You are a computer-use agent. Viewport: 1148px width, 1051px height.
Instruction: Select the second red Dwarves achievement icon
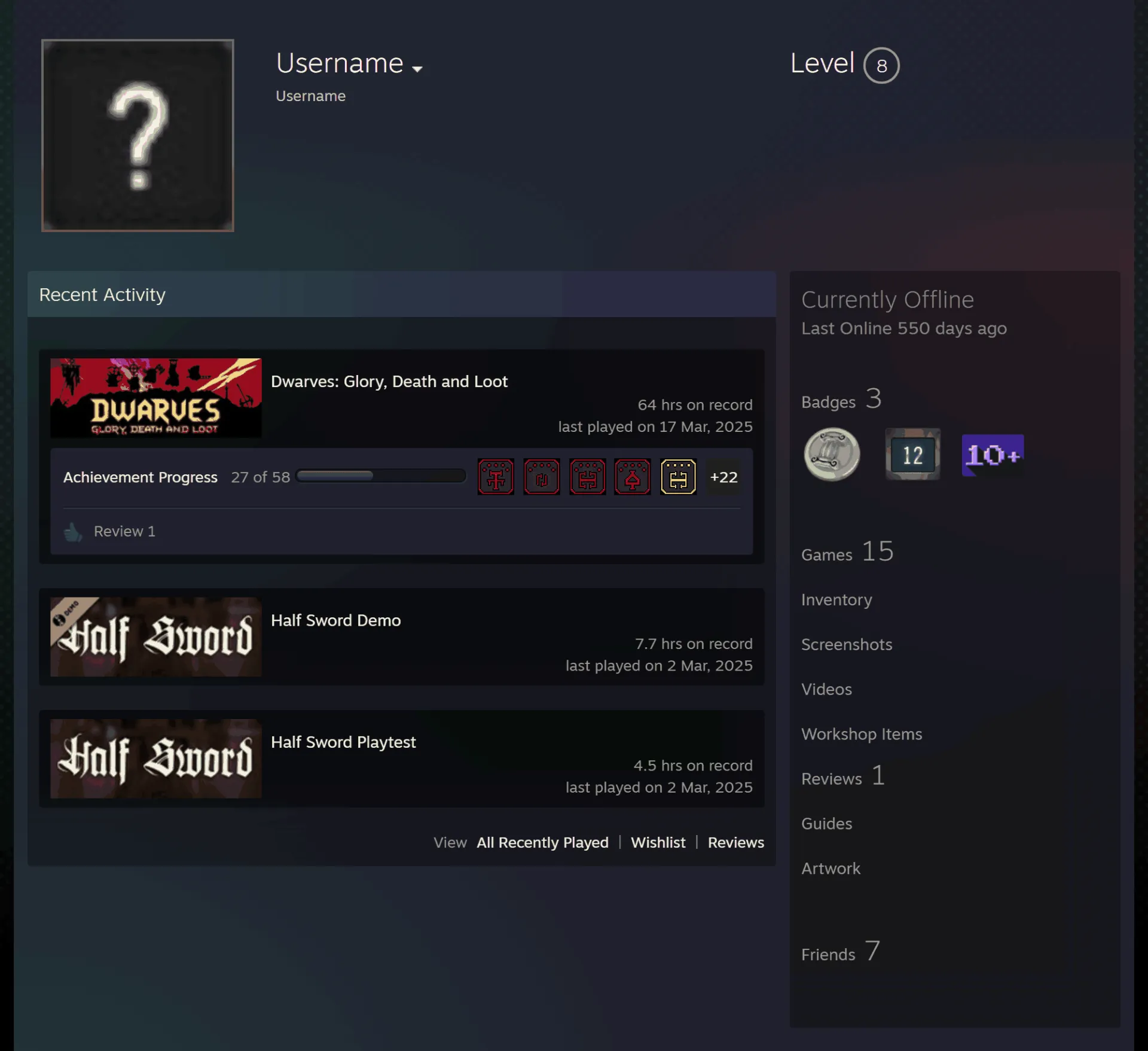click(542, 477)
